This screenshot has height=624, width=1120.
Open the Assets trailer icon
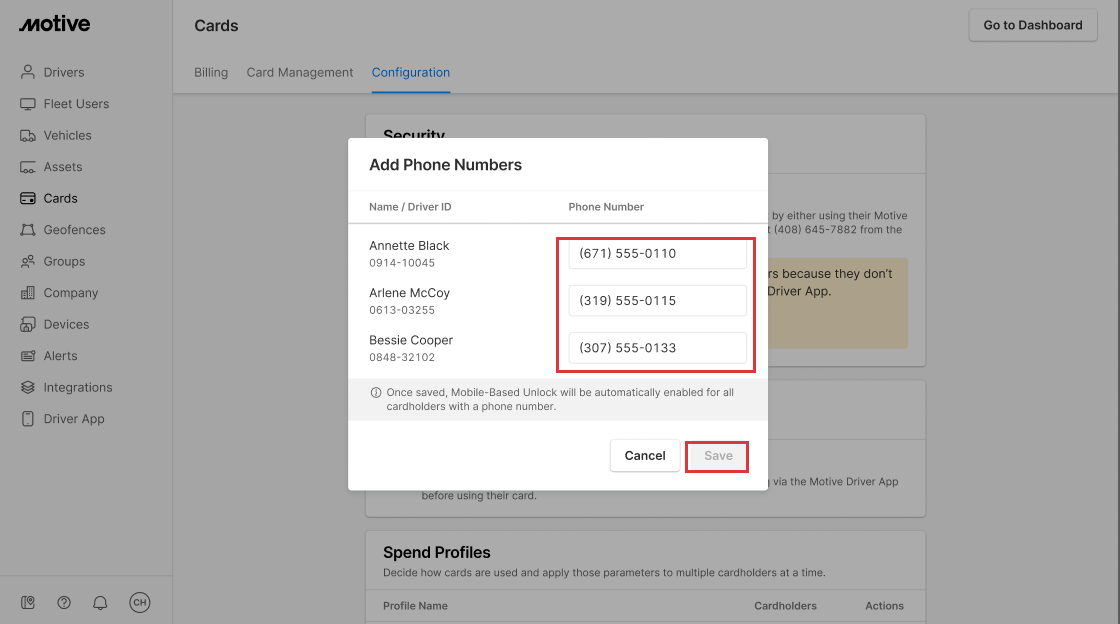pyautogui.click(x=28, y=167)
